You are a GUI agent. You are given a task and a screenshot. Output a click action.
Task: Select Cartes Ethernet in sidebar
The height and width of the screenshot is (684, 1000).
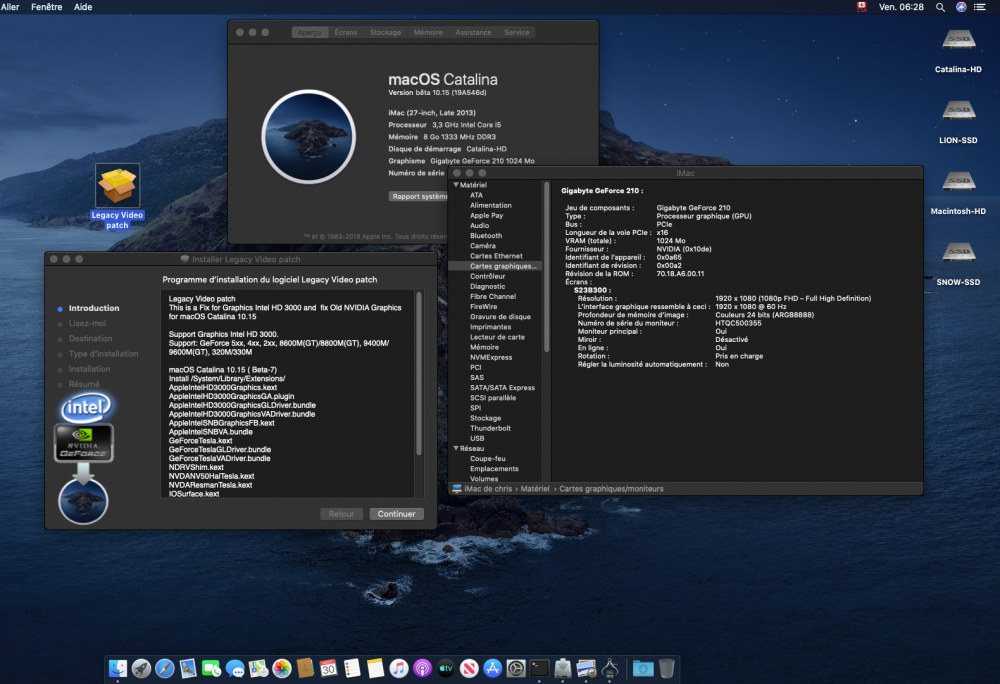pos(496,256)
